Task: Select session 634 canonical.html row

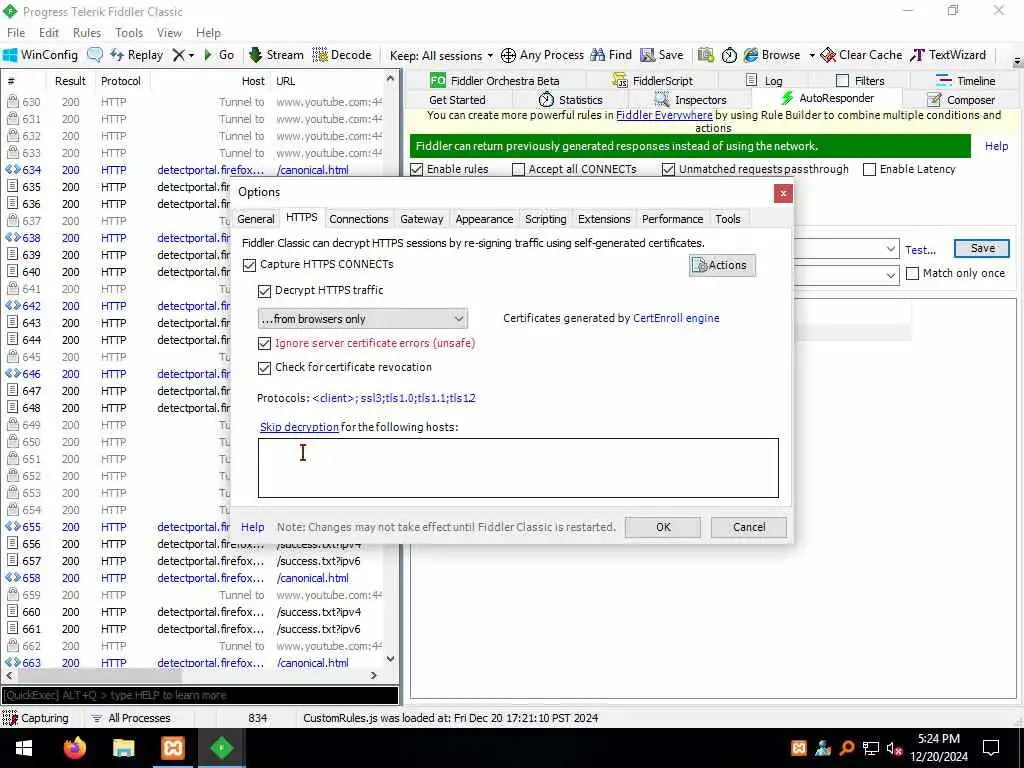Action: [196, 170]
